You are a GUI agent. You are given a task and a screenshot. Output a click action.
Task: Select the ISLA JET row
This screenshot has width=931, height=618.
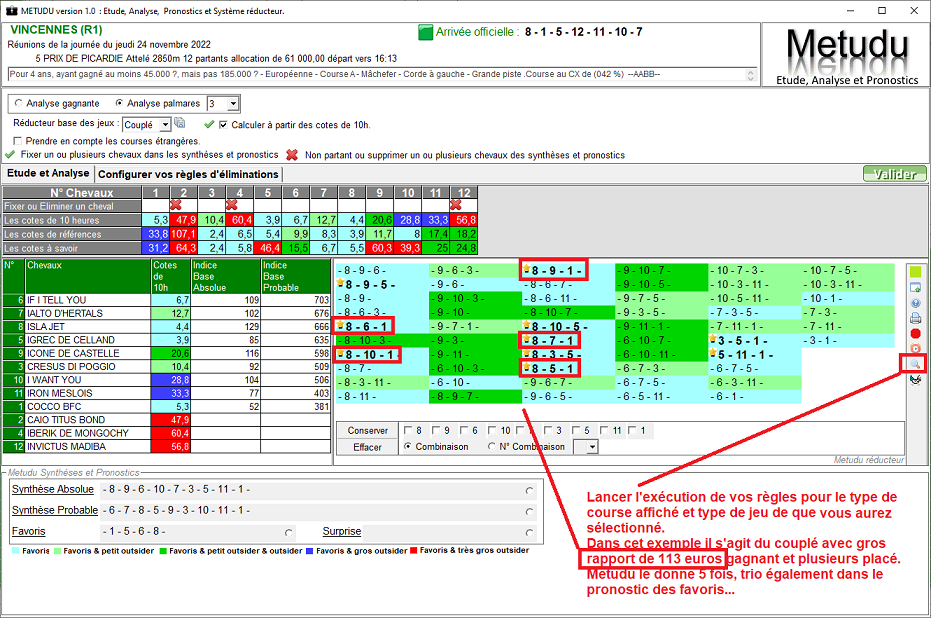click(x=166, y=327)
